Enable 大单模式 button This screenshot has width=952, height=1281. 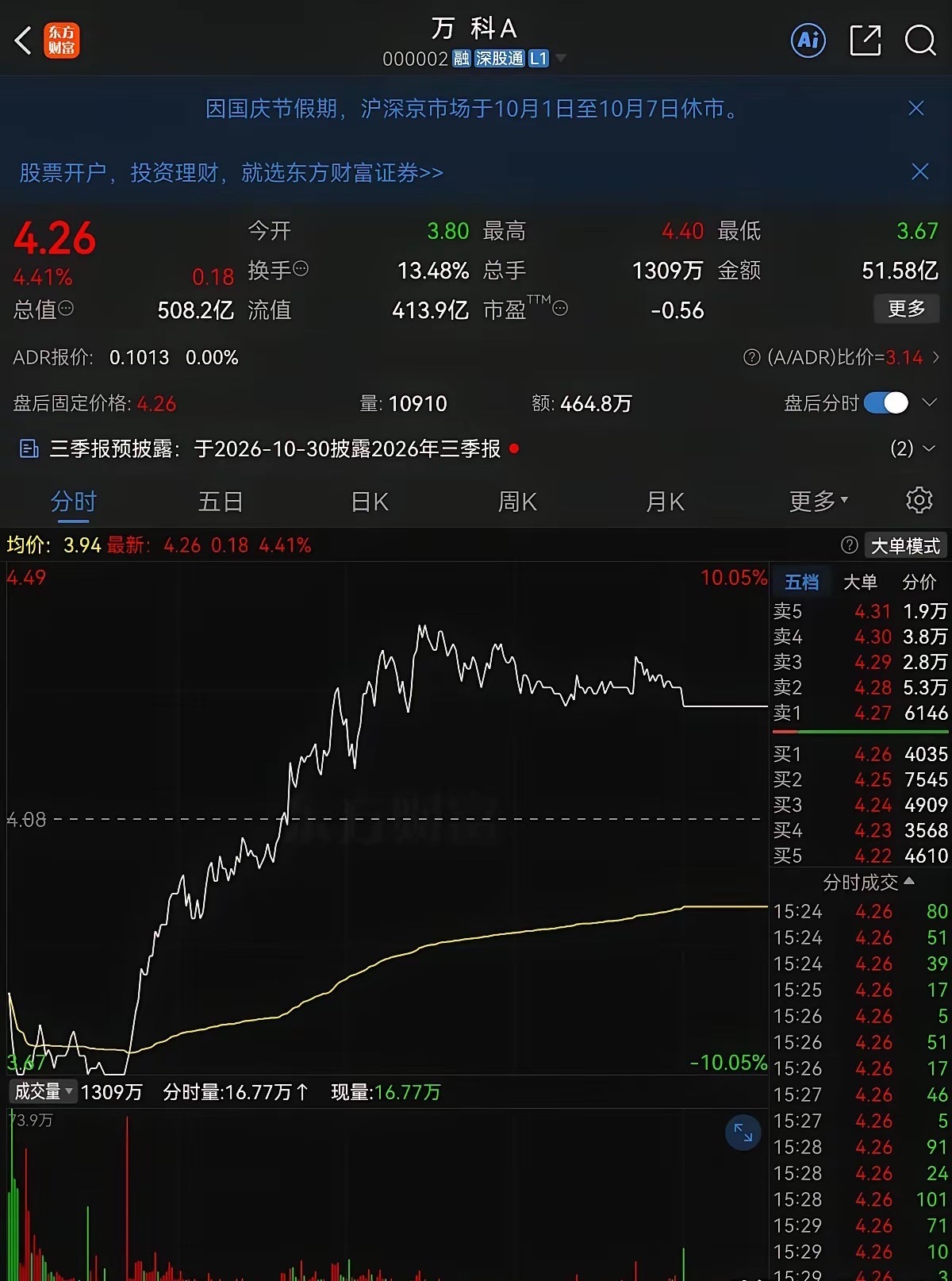905,545
